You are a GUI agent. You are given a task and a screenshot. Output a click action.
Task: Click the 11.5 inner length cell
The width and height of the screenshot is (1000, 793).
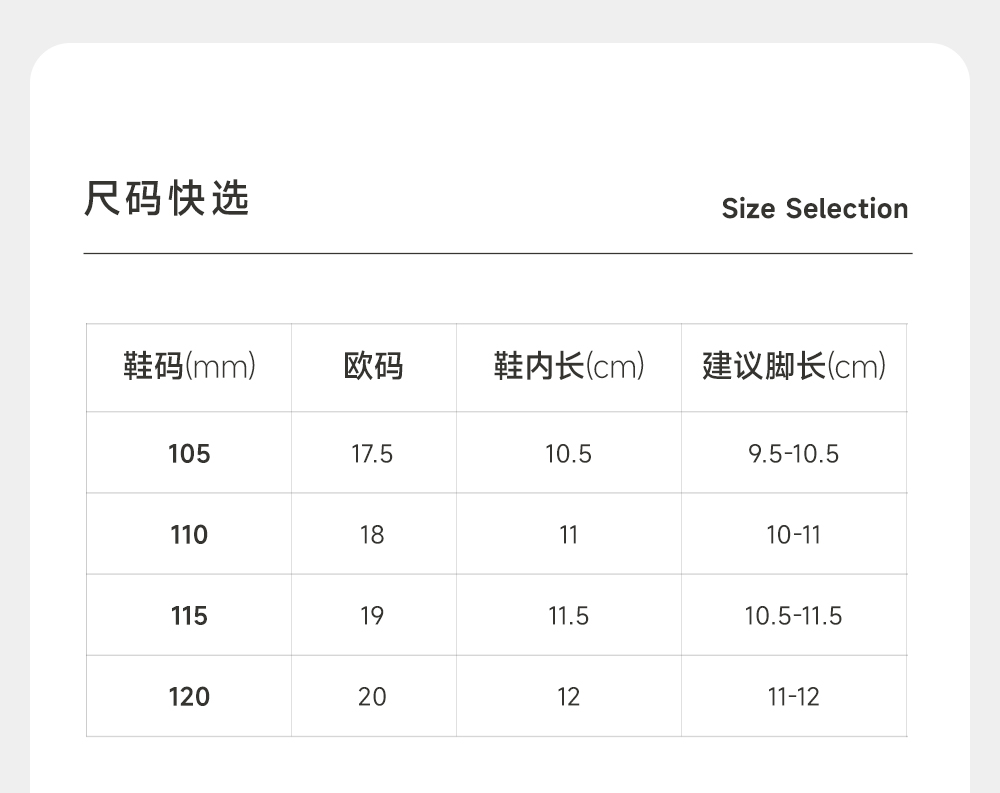click(x=568, y=616)
